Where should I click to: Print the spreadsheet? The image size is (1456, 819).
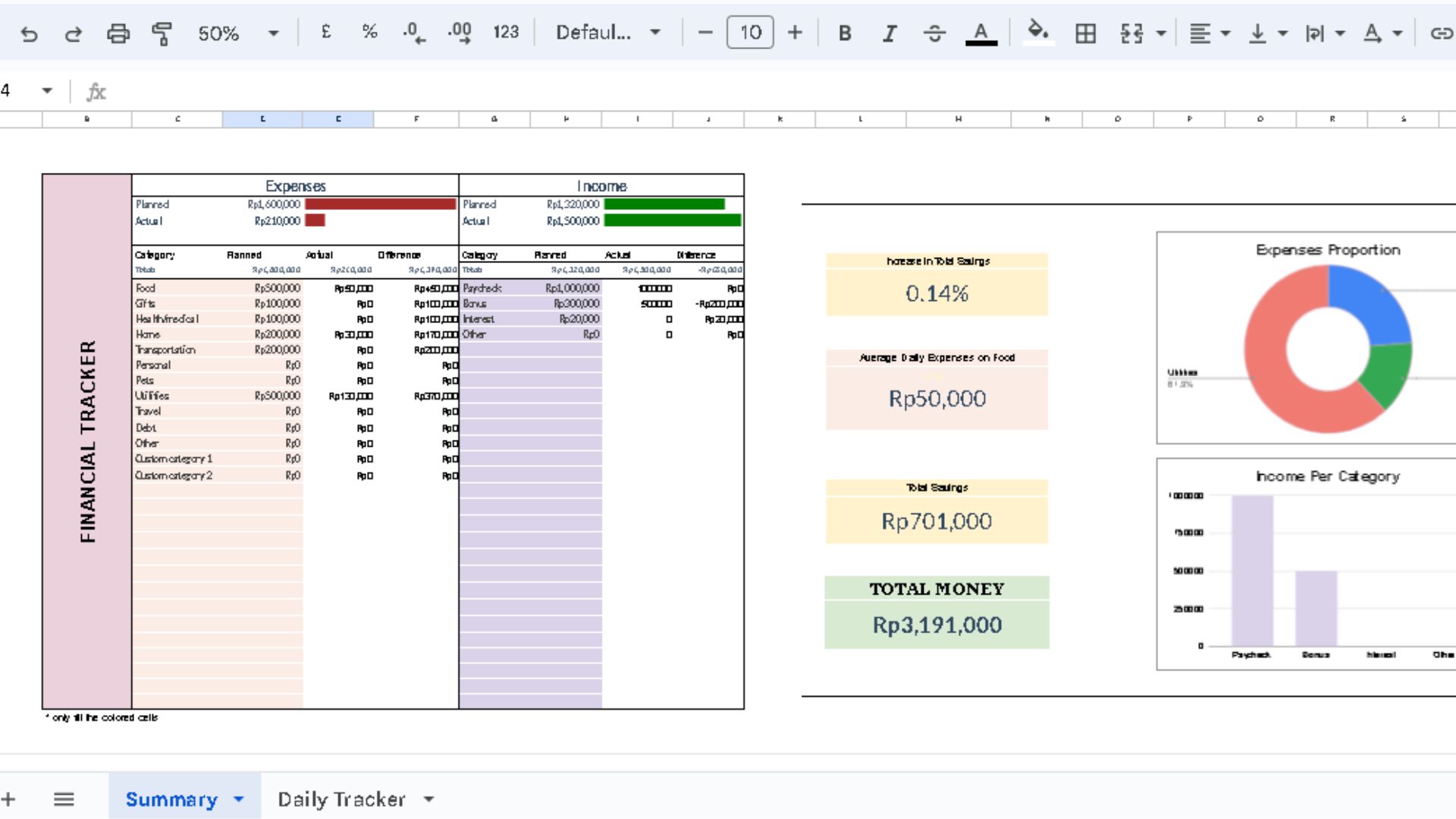(x=118, y=33)
